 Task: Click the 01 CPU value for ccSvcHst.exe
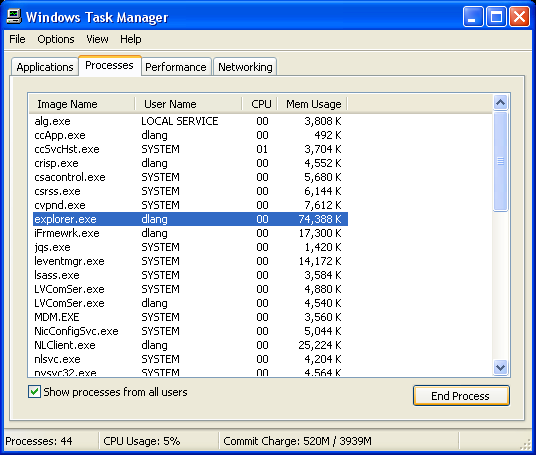click(x=262, y=149)
